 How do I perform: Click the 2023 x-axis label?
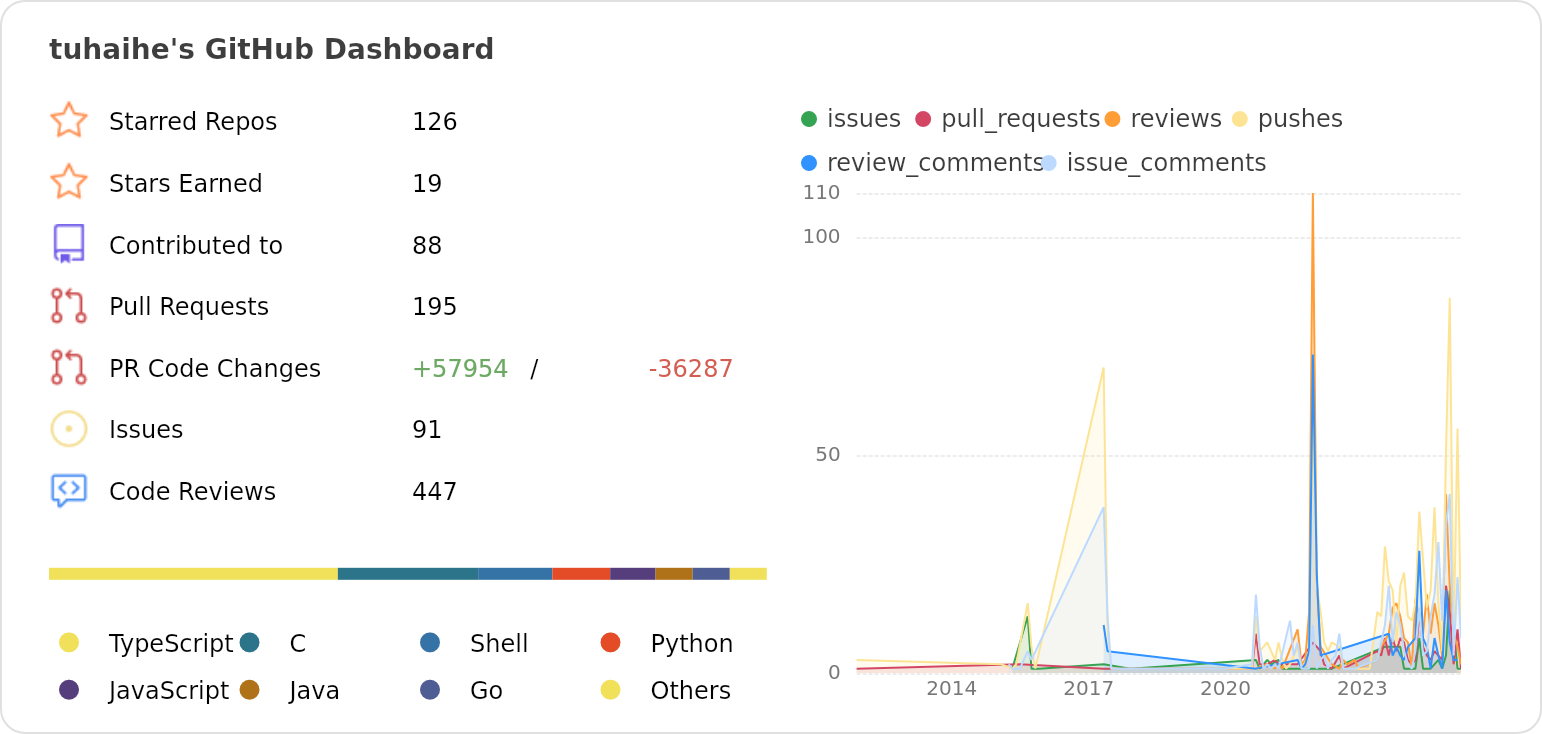tap(1362, 688)
